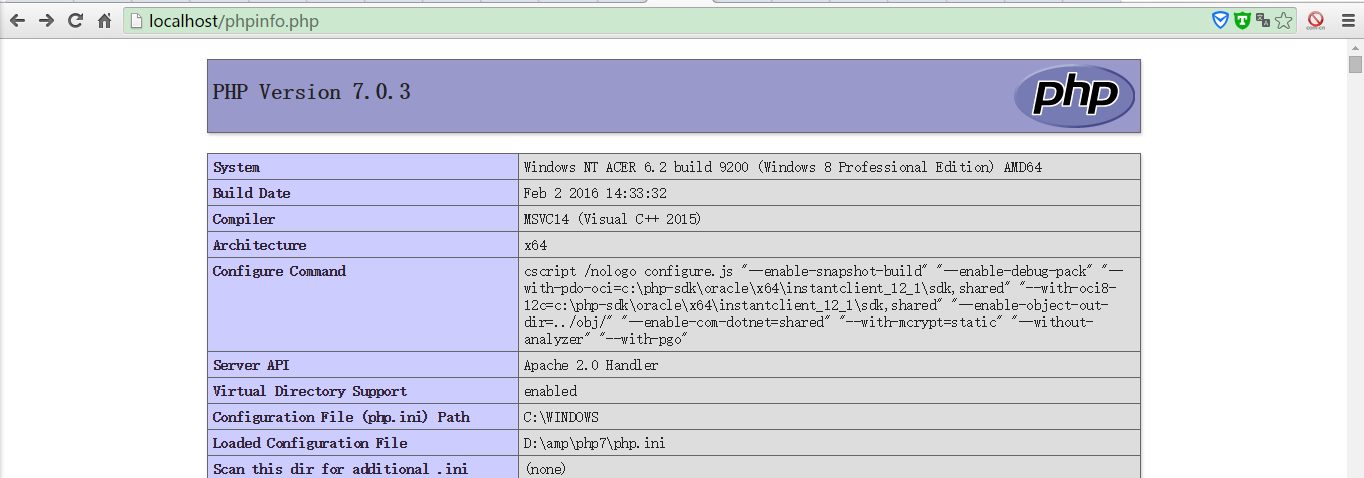Click the 'C:\WINDOWS' path value
This screenshot has height=478, width=1364.
click(561, 417)
